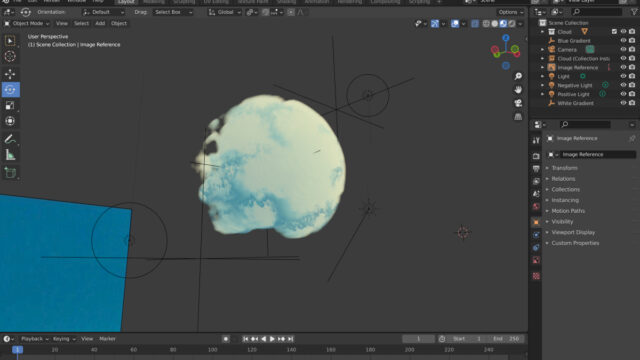Select the Move tool
640x360 pixels.
click(10, 74)
